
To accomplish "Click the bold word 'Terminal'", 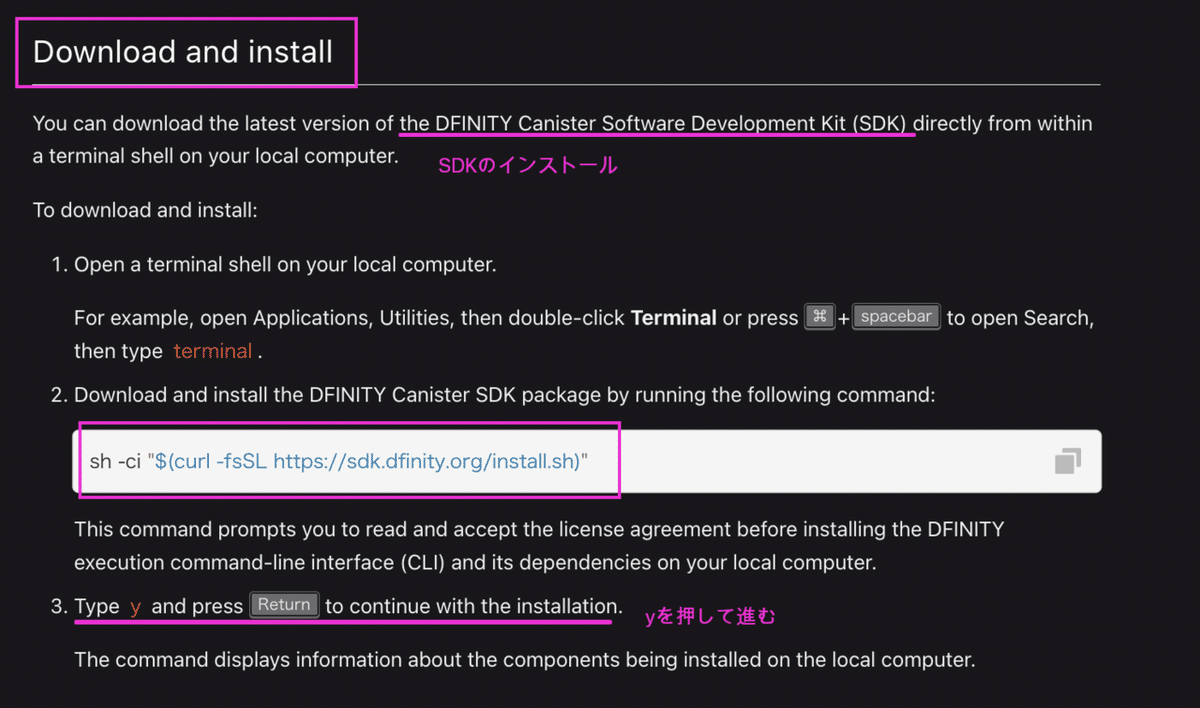I will pyautogui.click(x=673, y=318).
